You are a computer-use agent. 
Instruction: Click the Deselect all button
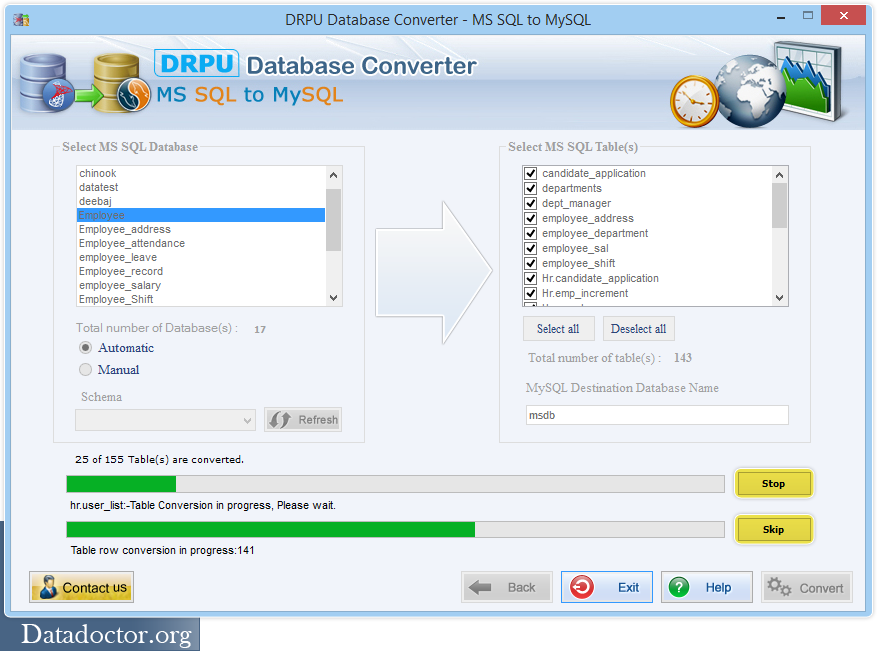(638, 329)
